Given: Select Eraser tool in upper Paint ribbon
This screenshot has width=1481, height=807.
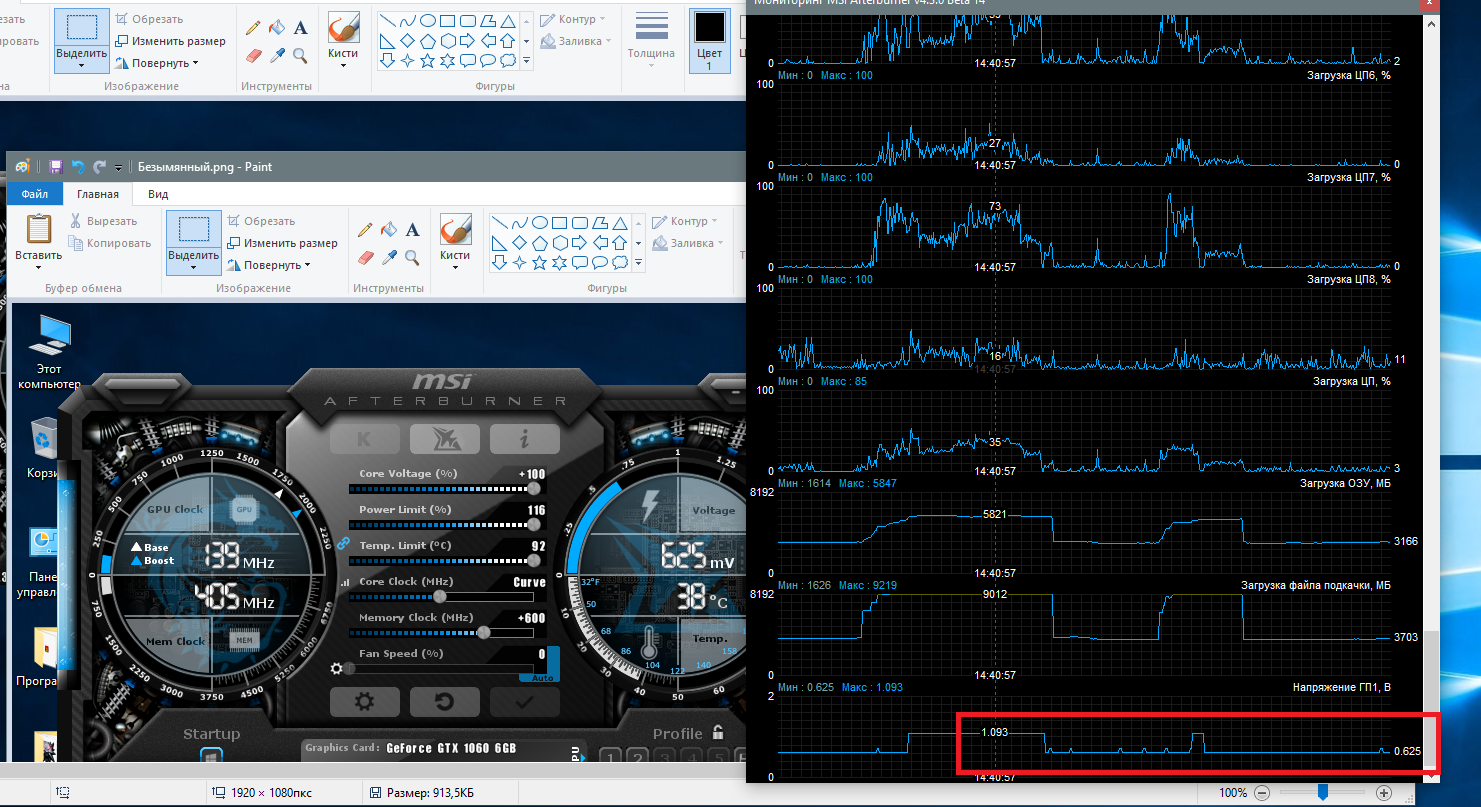Looking at the screenshot, I should click(253, 54).
